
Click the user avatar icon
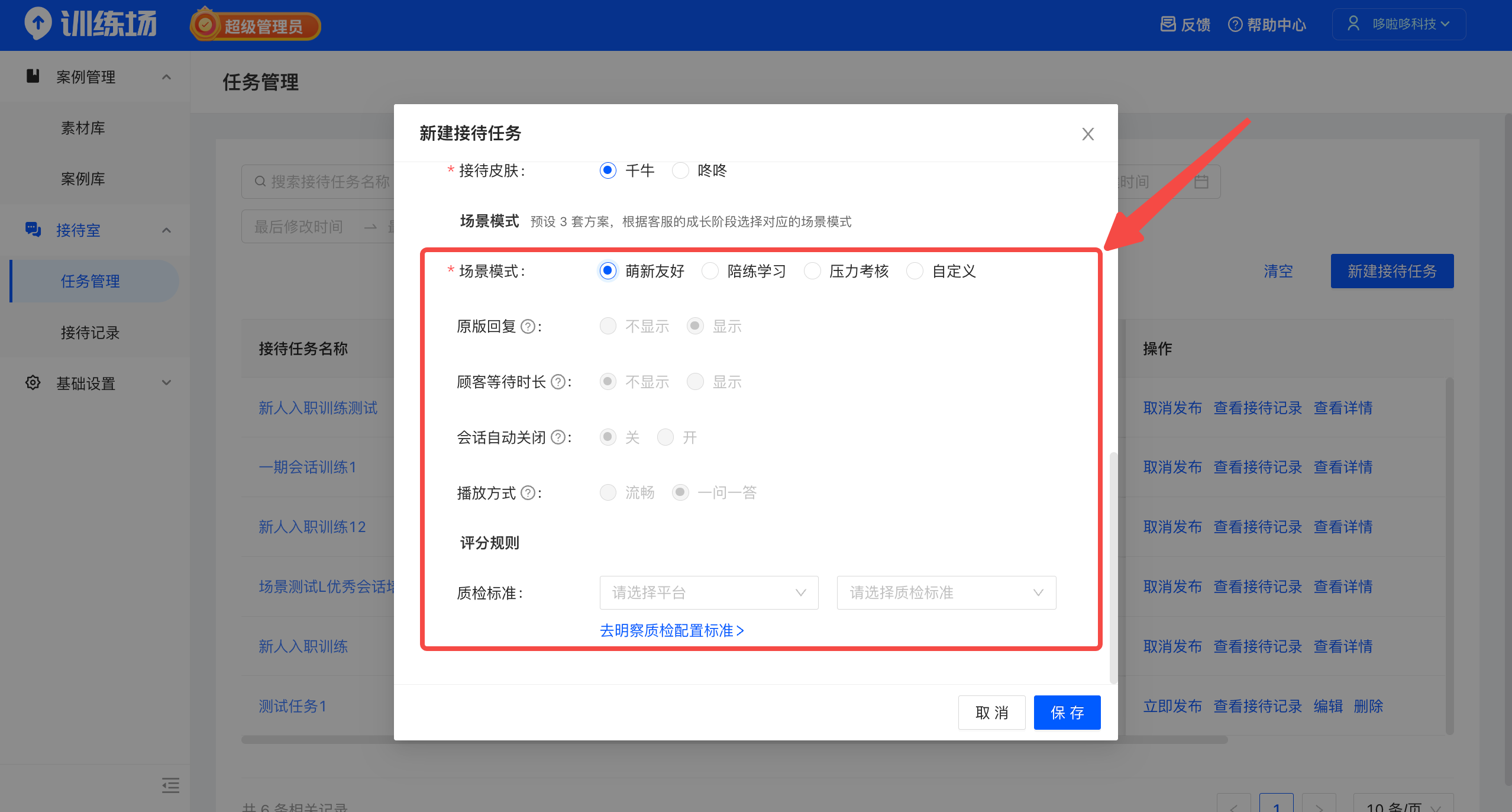[1353, 24]
